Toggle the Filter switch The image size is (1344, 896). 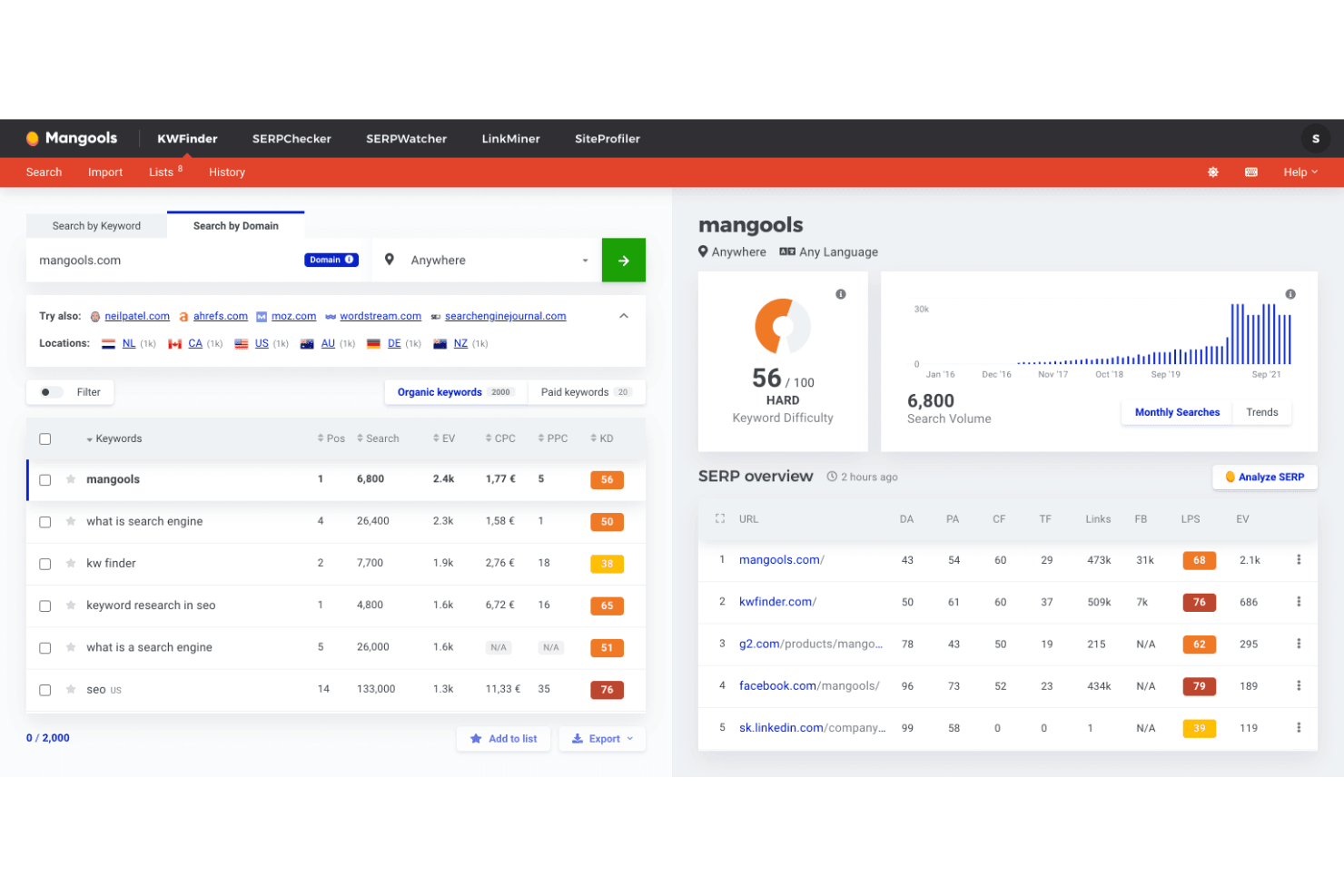(51, 392)
